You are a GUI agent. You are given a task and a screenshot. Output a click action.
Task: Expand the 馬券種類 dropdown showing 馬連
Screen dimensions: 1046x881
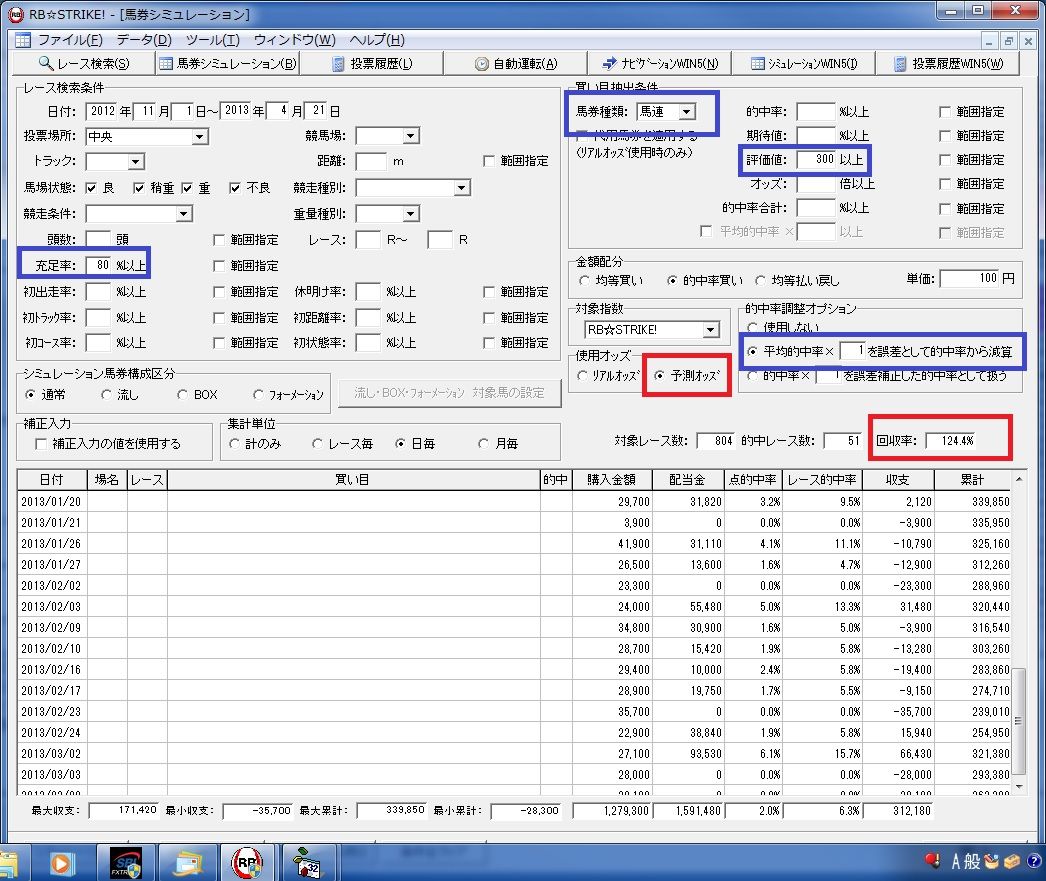click(x=687, y=111)
